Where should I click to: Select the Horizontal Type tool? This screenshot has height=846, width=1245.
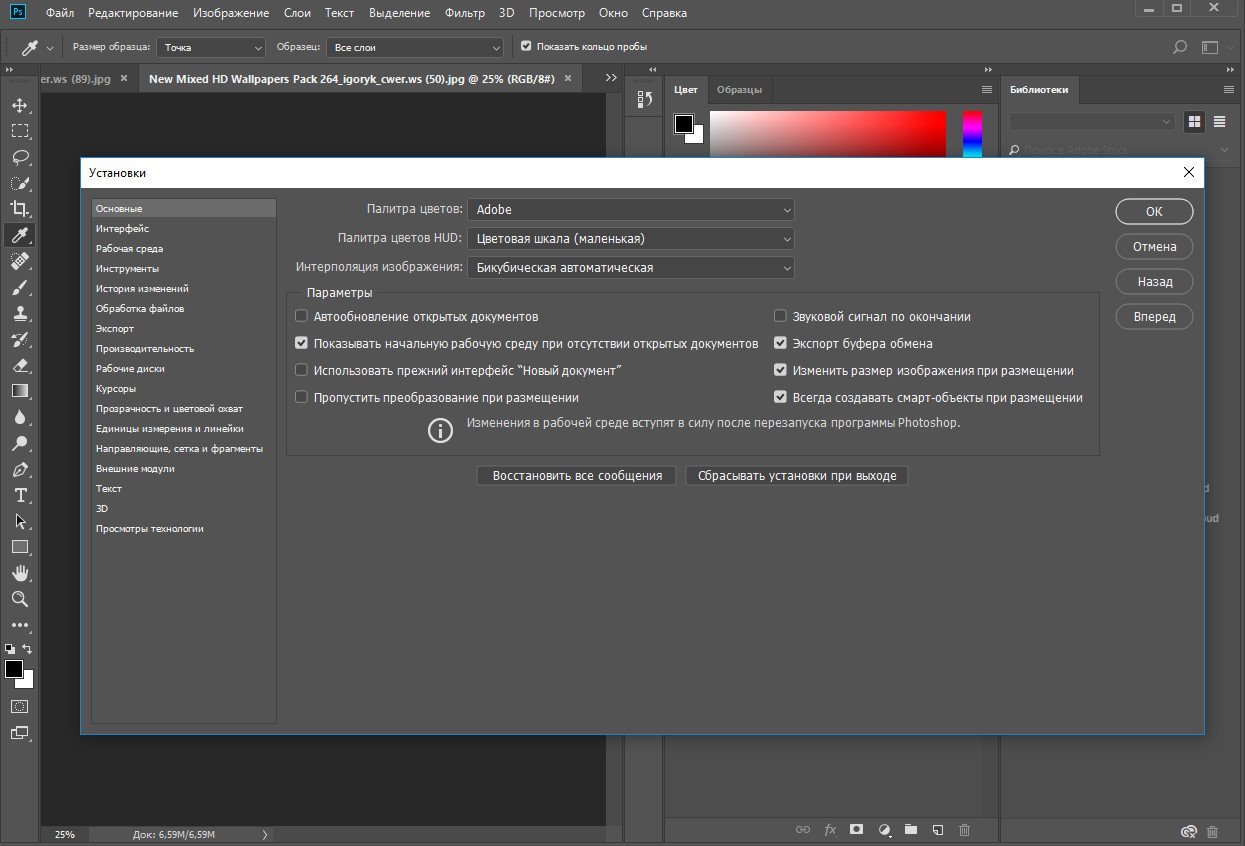coord(19,495)
